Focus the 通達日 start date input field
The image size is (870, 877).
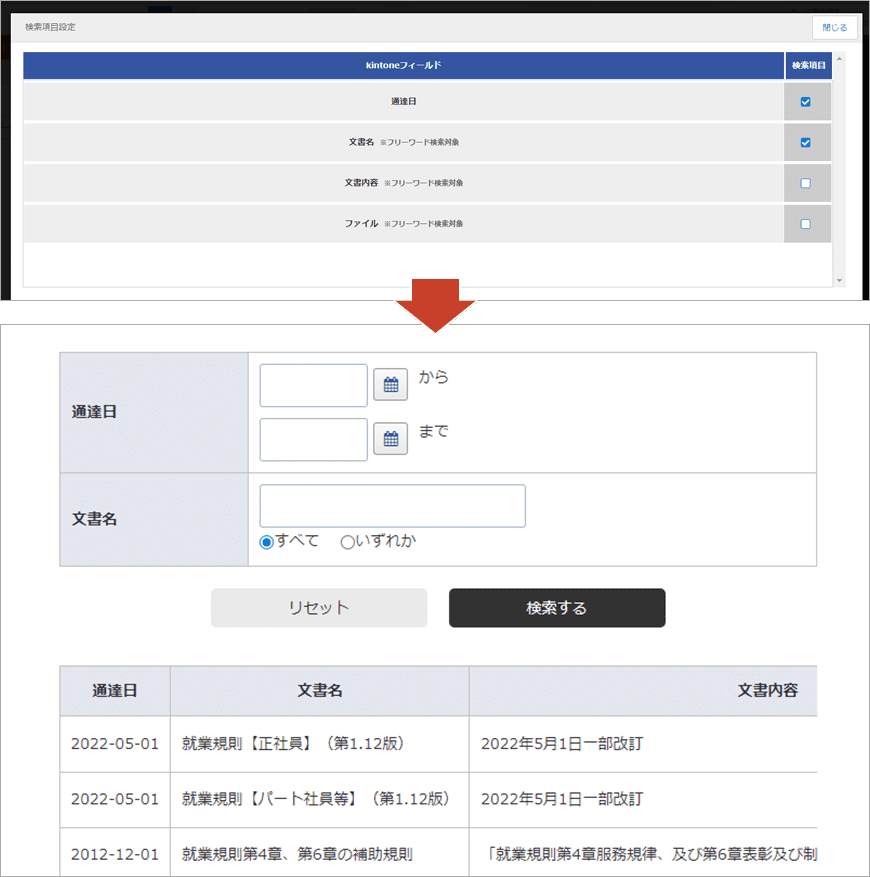(313, 385)
